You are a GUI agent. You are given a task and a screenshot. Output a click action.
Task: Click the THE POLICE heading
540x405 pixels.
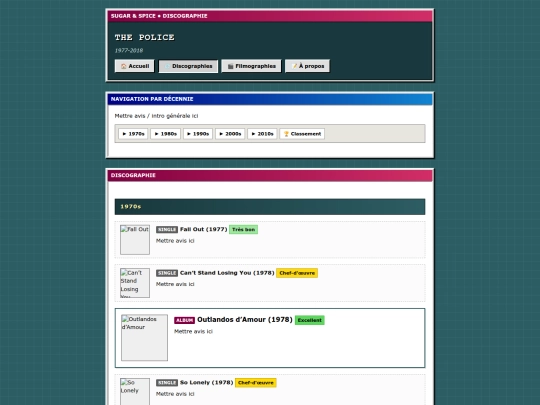tap(145, 37)
